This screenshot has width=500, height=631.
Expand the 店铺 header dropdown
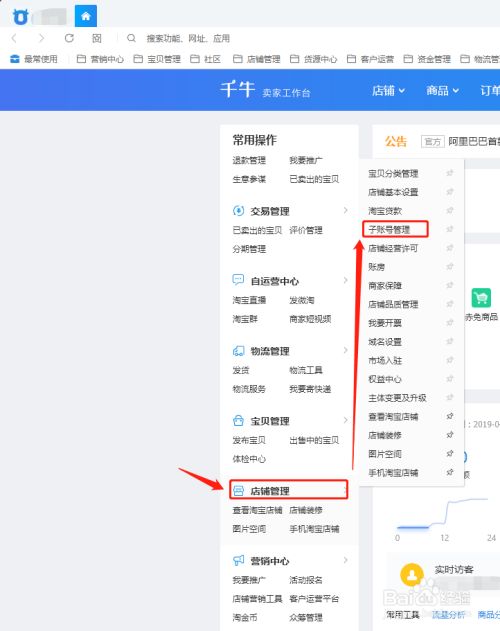pyautogui.click(x=388, y=91)
